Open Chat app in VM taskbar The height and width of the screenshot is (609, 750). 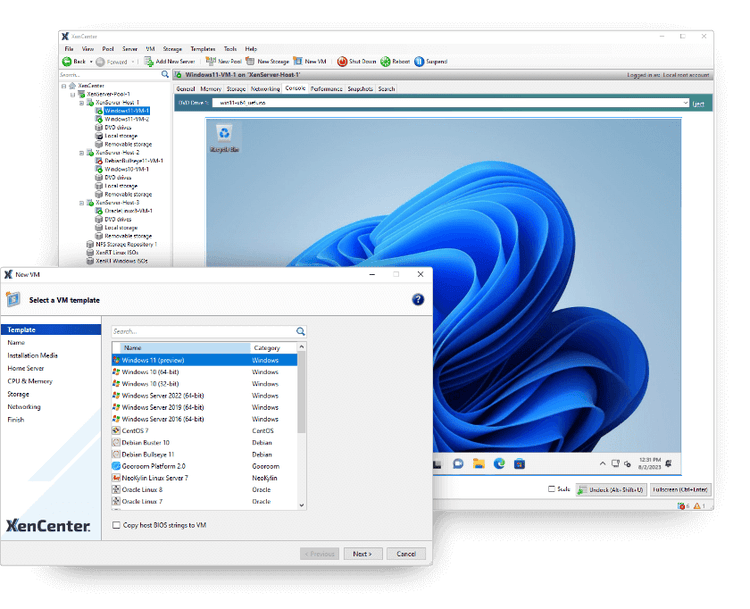458,464
